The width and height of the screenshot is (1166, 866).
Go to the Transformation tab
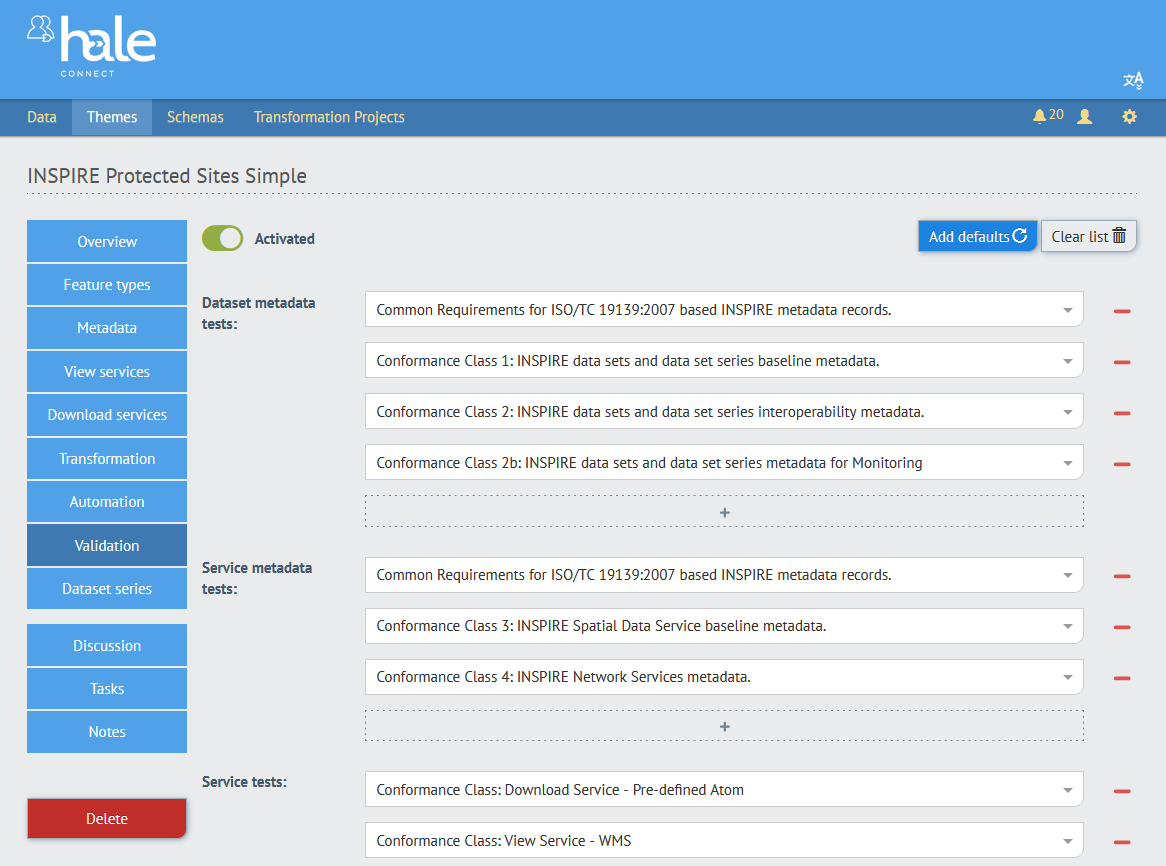(107, 459)
